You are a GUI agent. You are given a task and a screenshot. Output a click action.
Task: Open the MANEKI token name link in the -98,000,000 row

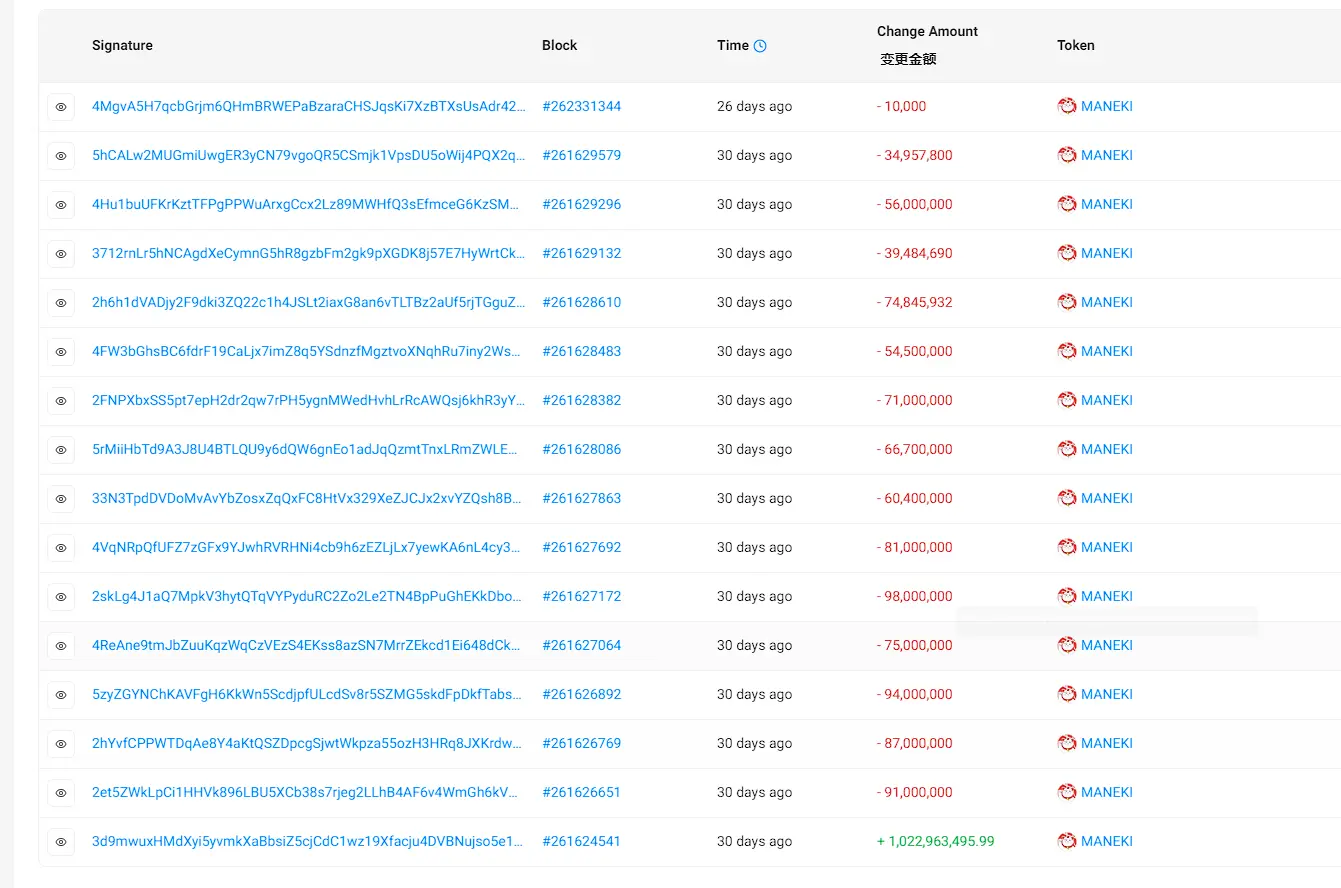[x=1107, y=596]
